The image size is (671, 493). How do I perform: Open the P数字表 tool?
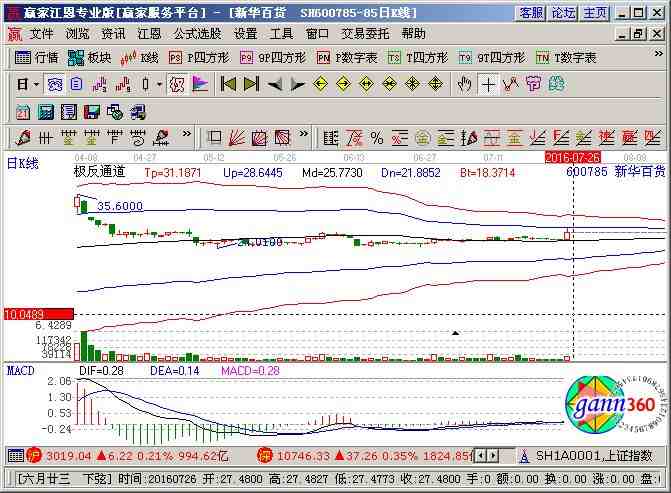[347, 57]
